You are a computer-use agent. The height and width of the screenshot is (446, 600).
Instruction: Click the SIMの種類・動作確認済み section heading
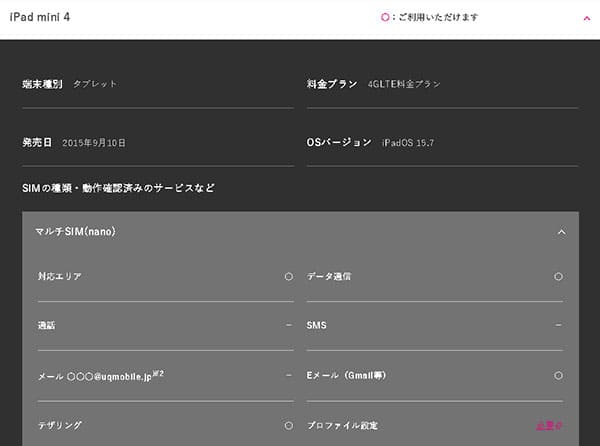[118, 188]
